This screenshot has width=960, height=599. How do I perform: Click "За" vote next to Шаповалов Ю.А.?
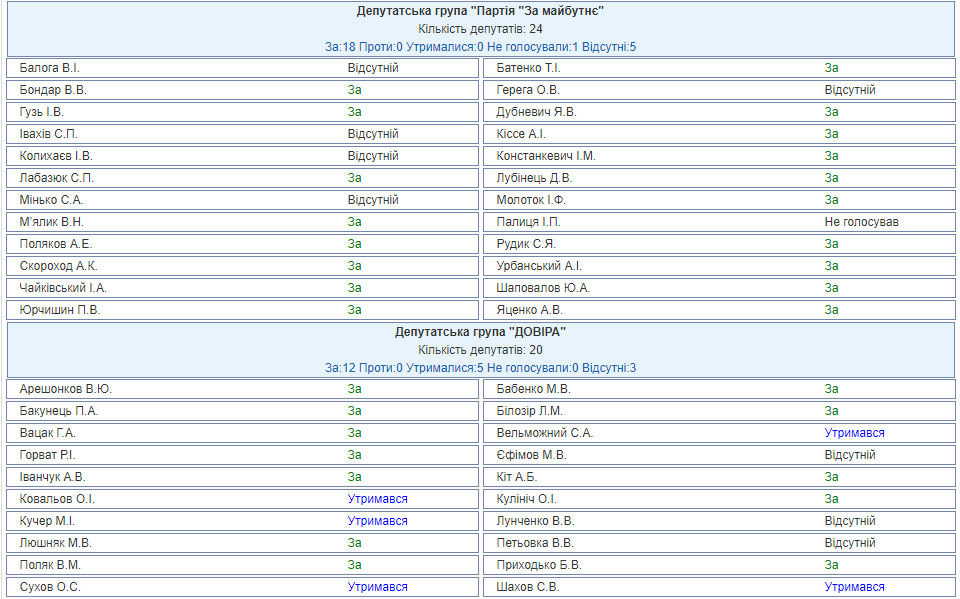pos(831,288)
